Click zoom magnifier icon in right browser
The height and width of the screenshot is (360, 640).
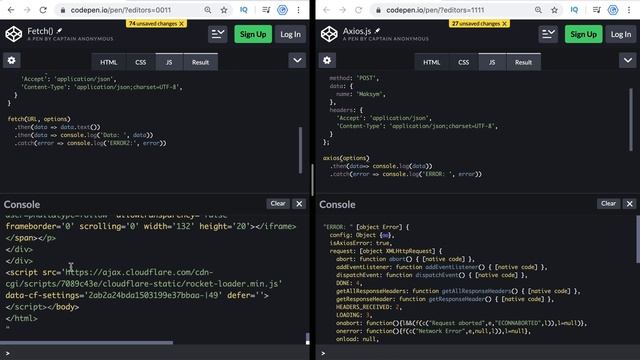(538, 10)
